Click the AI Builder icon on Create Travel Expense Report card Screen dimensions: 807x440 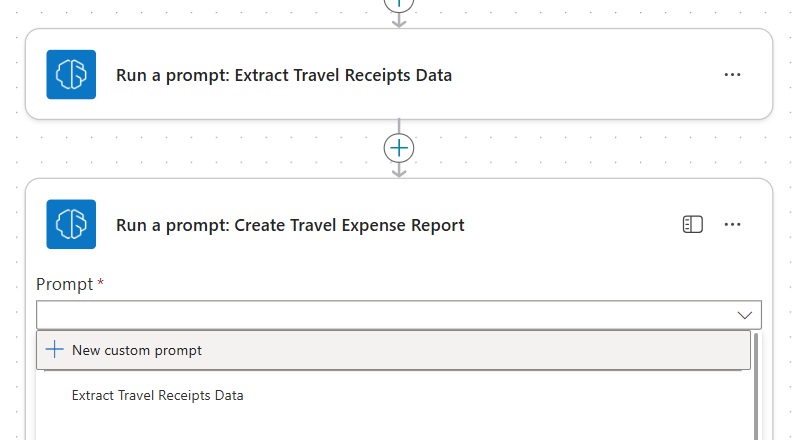tap(71, 225)
